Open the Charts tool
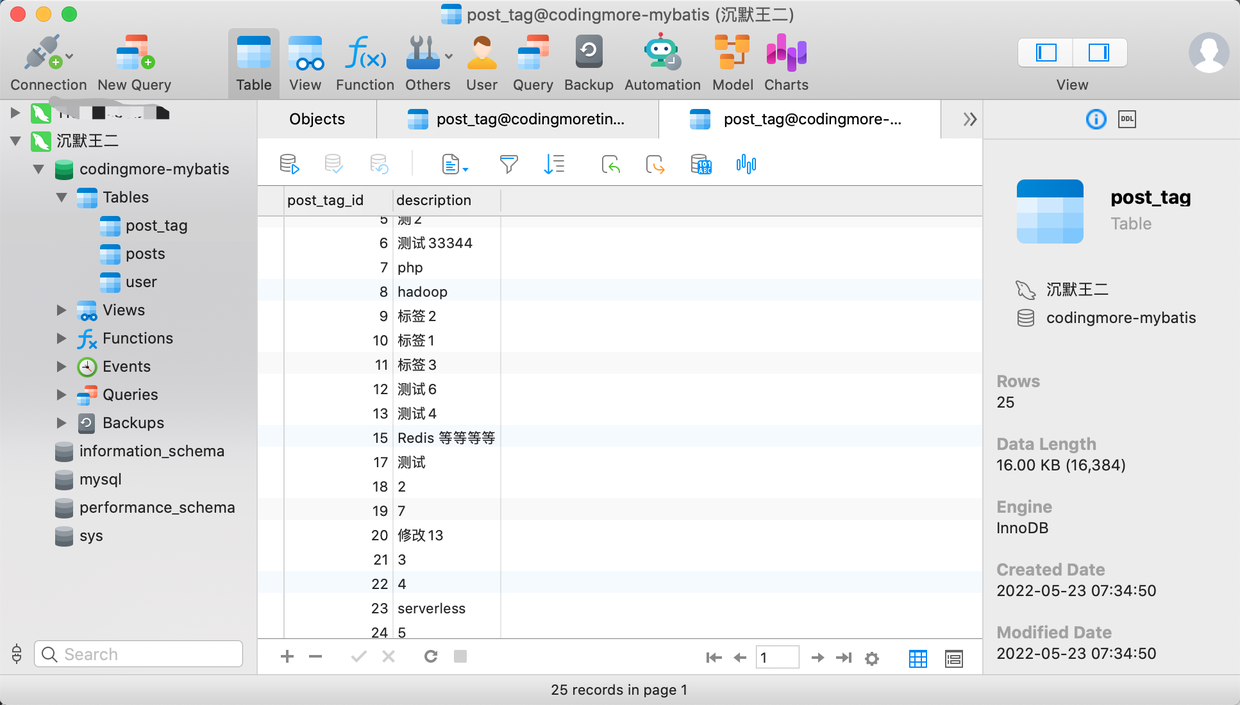 (x=786, y=62)
